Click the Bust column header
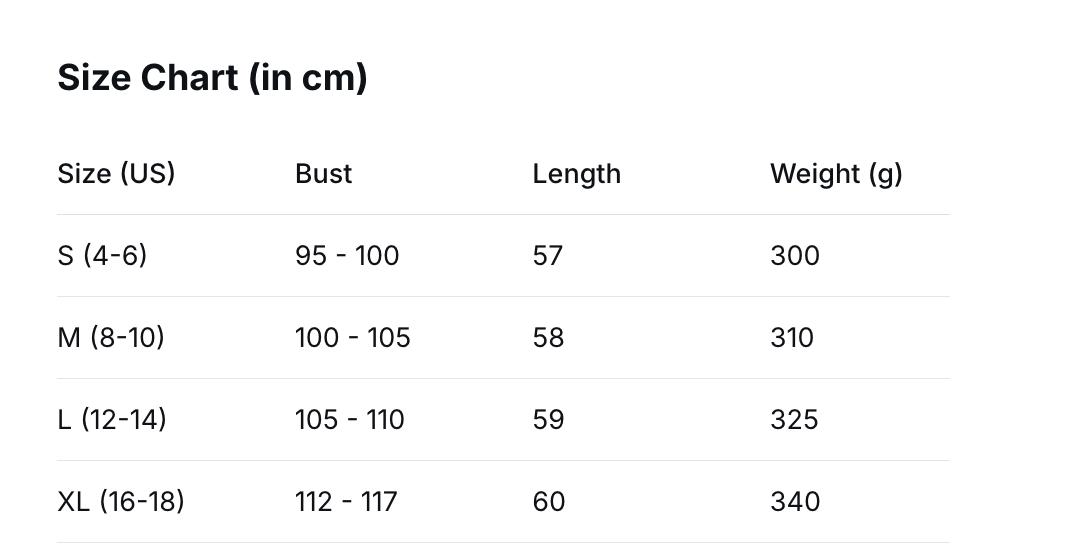The height and width of the screenshot is (554, 1088). (323, 174)
